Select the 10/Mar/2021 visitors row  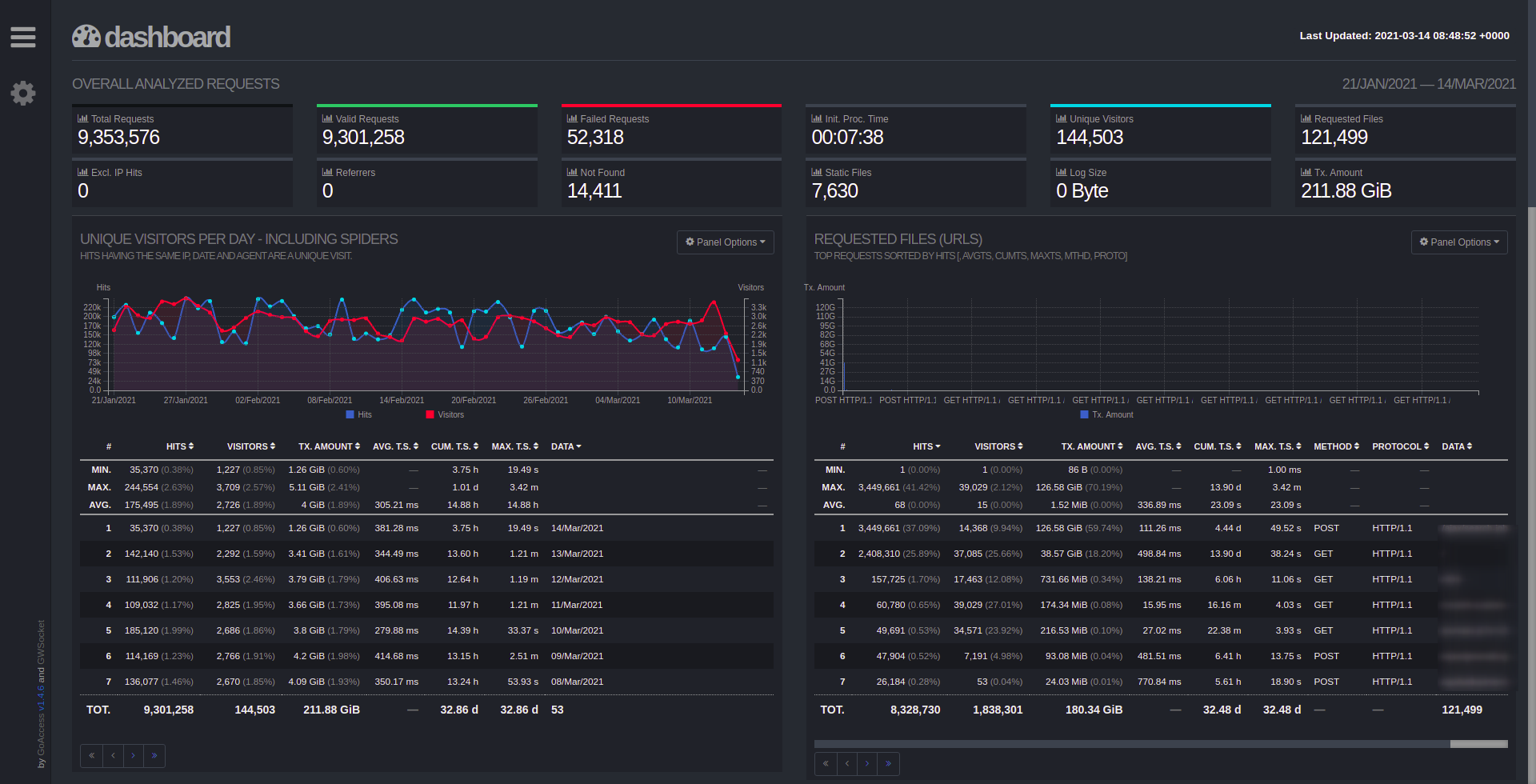point(426,630)
